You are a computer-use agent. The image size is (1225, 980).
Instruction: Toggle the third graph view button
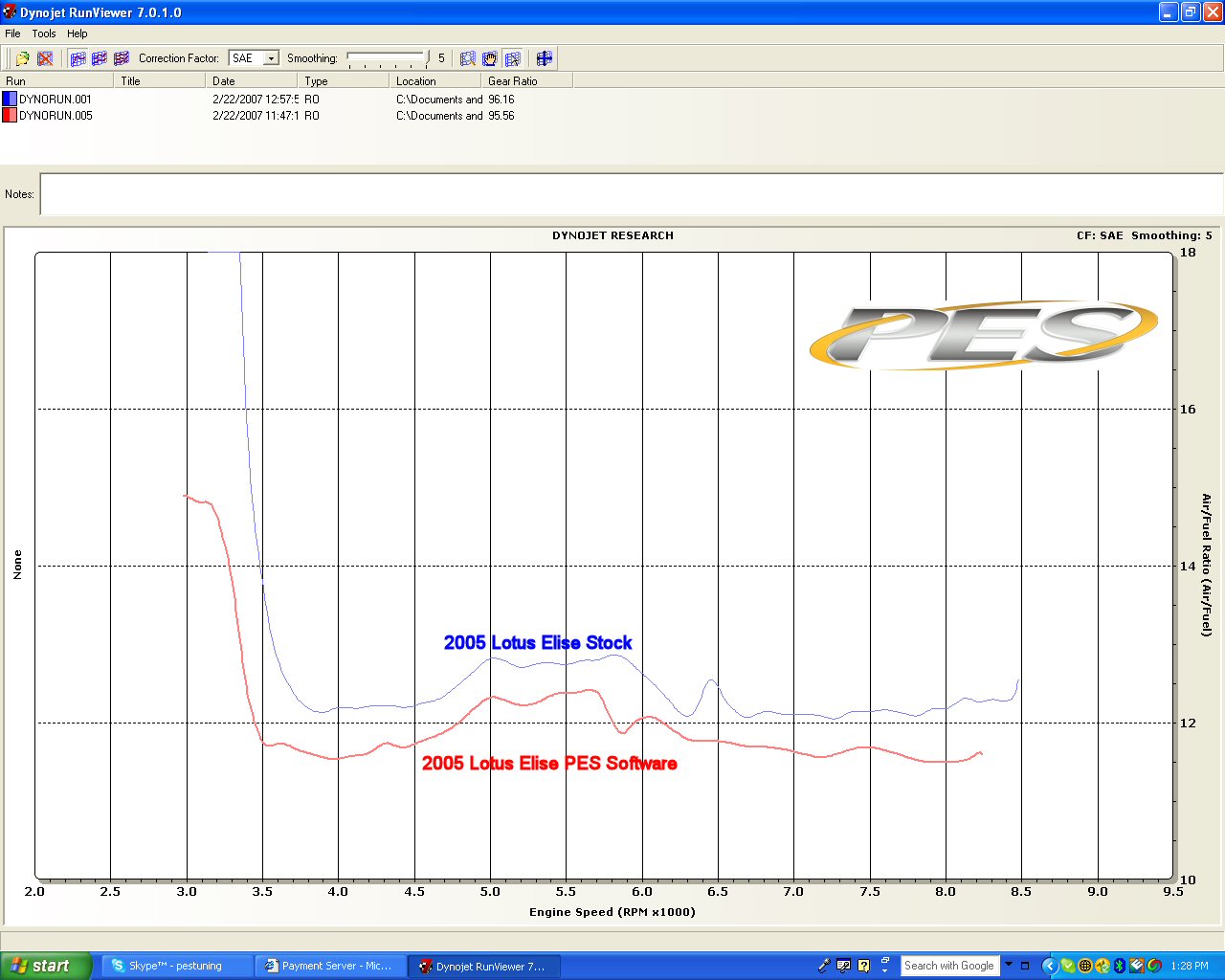[x=122, y=58]
